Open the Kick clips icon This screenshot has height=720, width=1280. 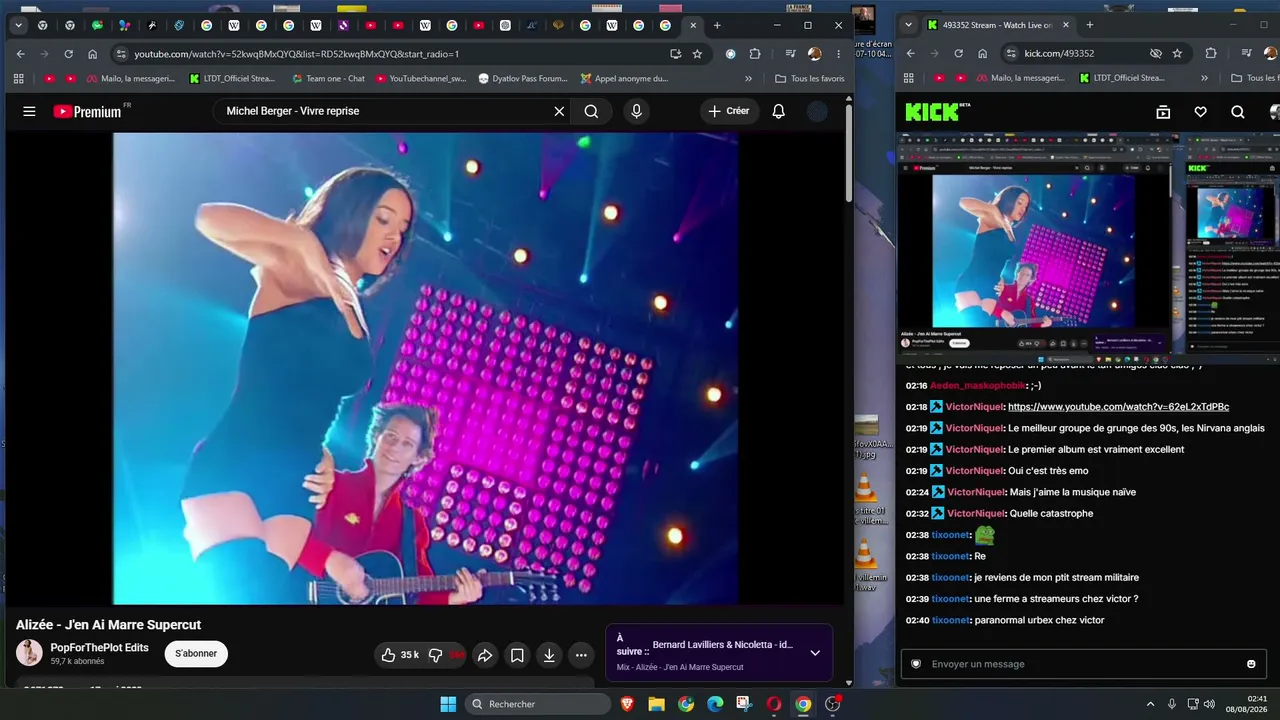1163,112
